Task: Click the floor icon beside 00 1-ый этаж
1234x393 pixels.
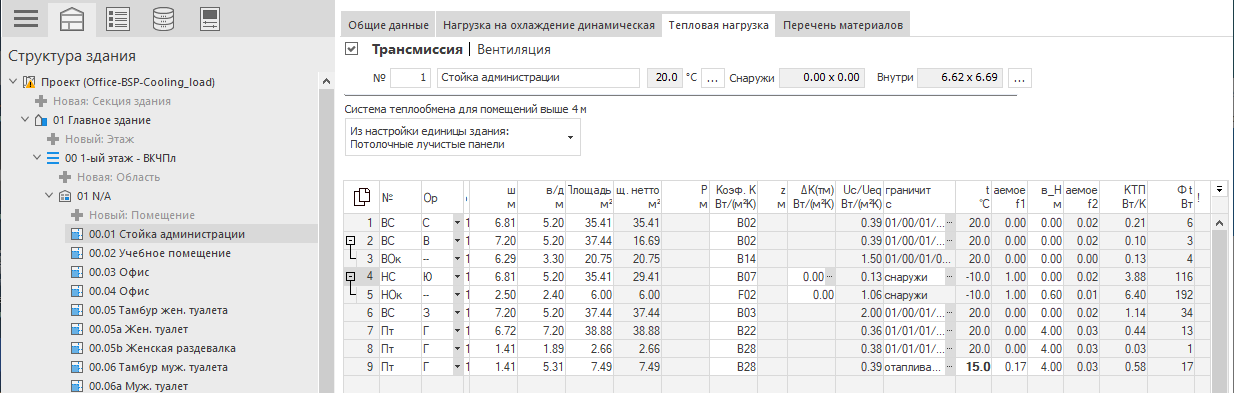Action: pyautogui.click(x=53, y=158)
